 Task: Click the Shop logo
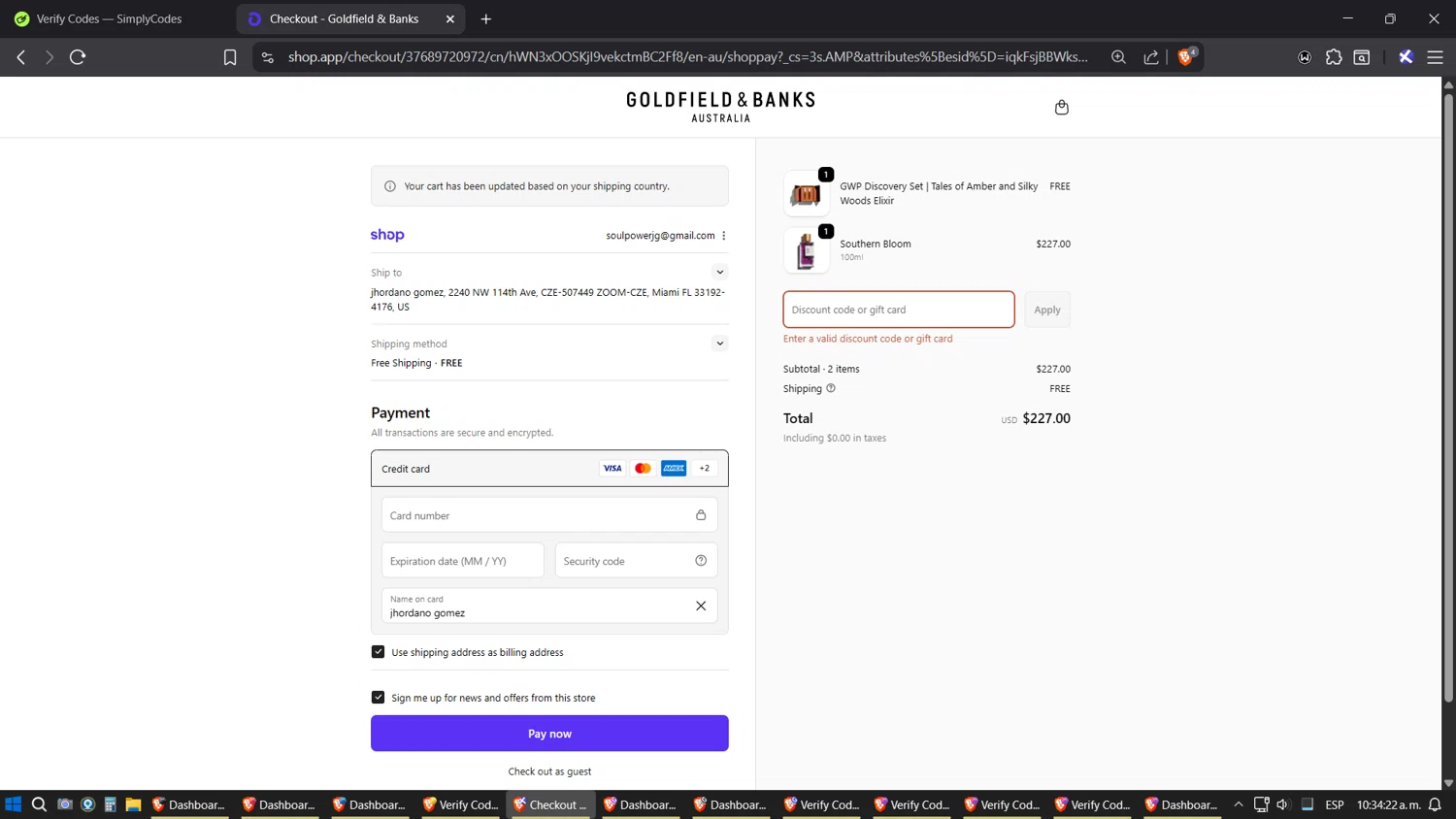point(387,235)
